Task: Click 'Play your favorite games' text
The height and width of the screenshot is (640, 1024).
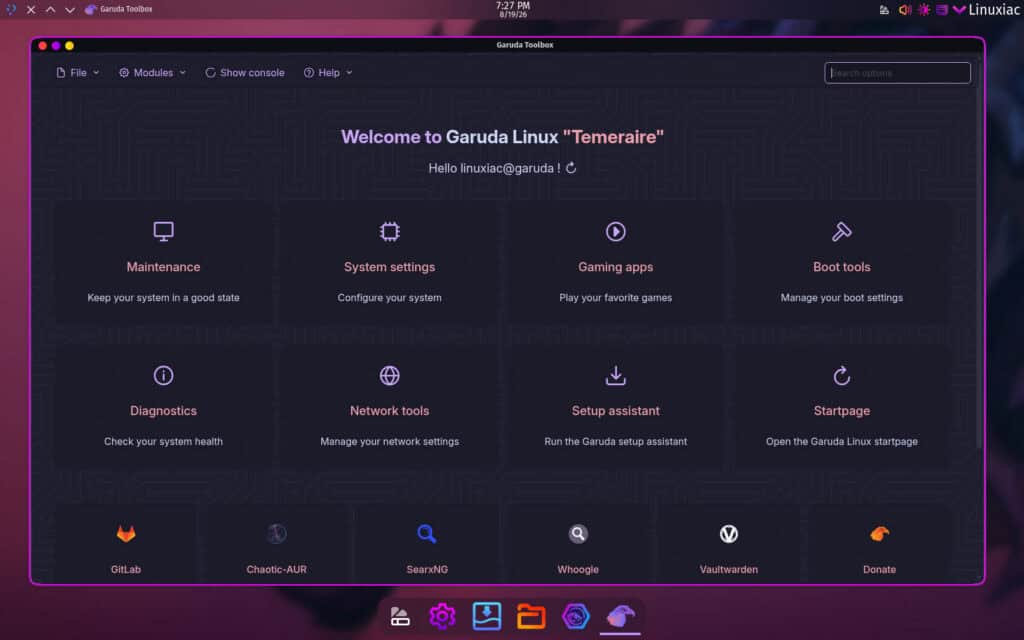Action: click(x=615, y=298)
